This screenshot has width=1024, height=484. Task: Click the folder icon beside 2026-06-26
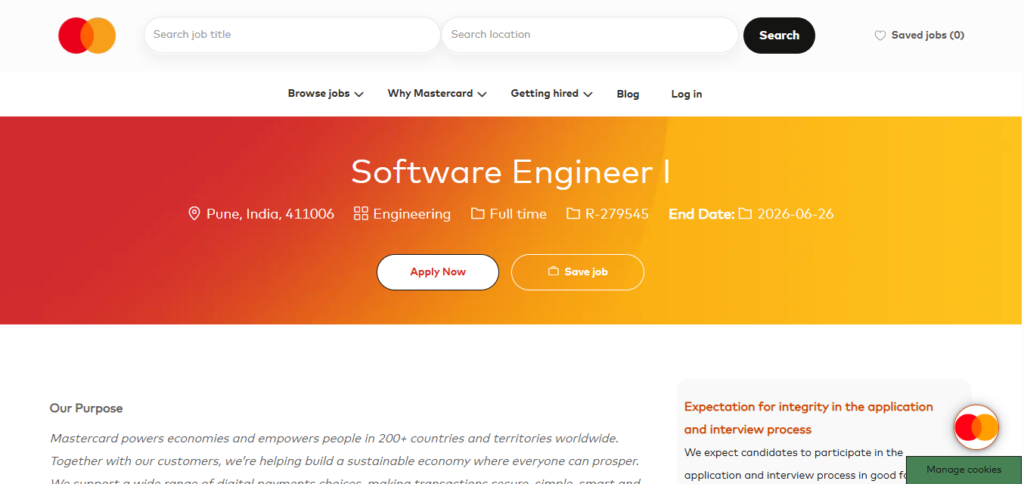point(746,214)
